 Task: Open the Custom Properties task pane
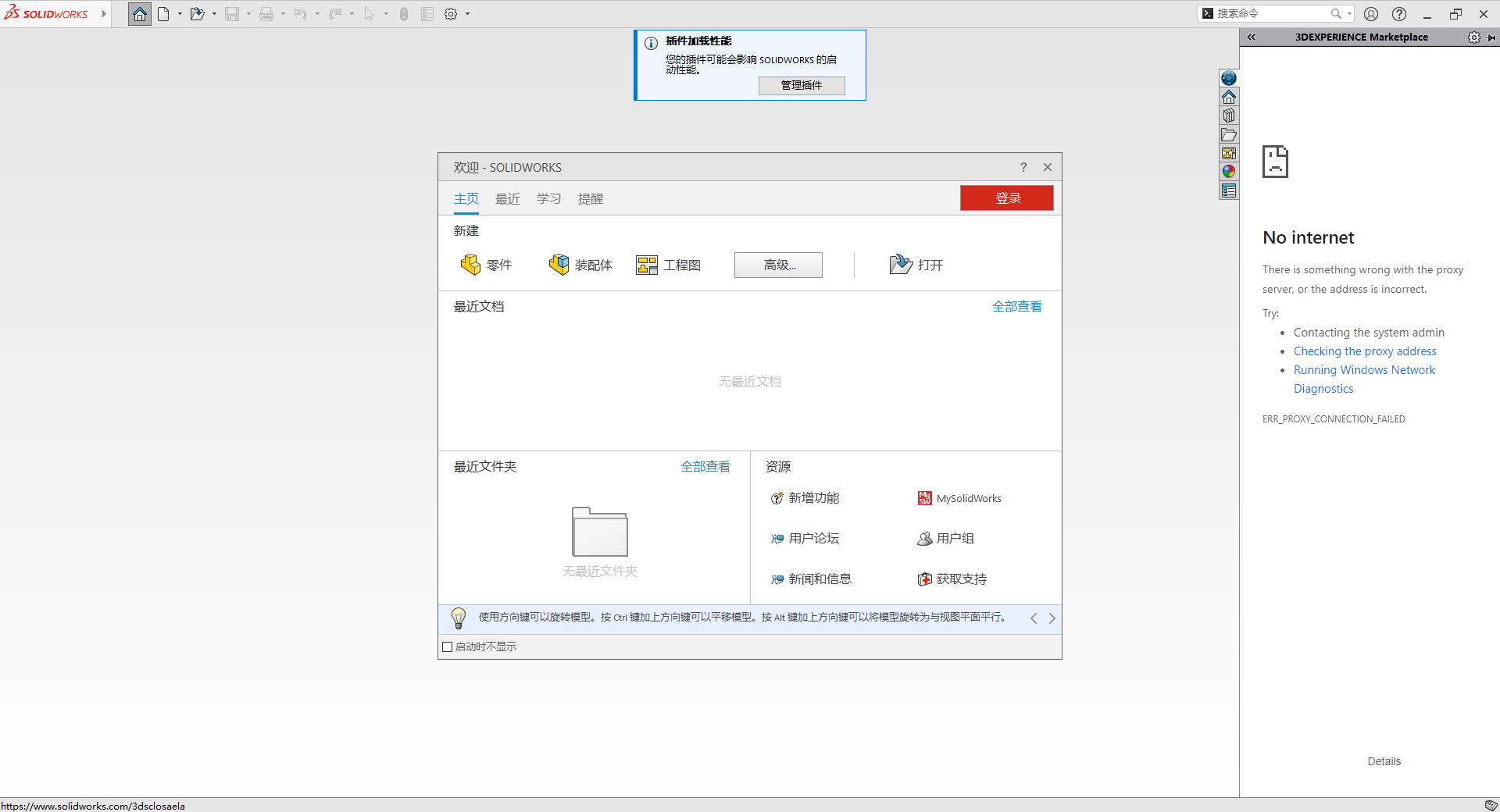1229,191
